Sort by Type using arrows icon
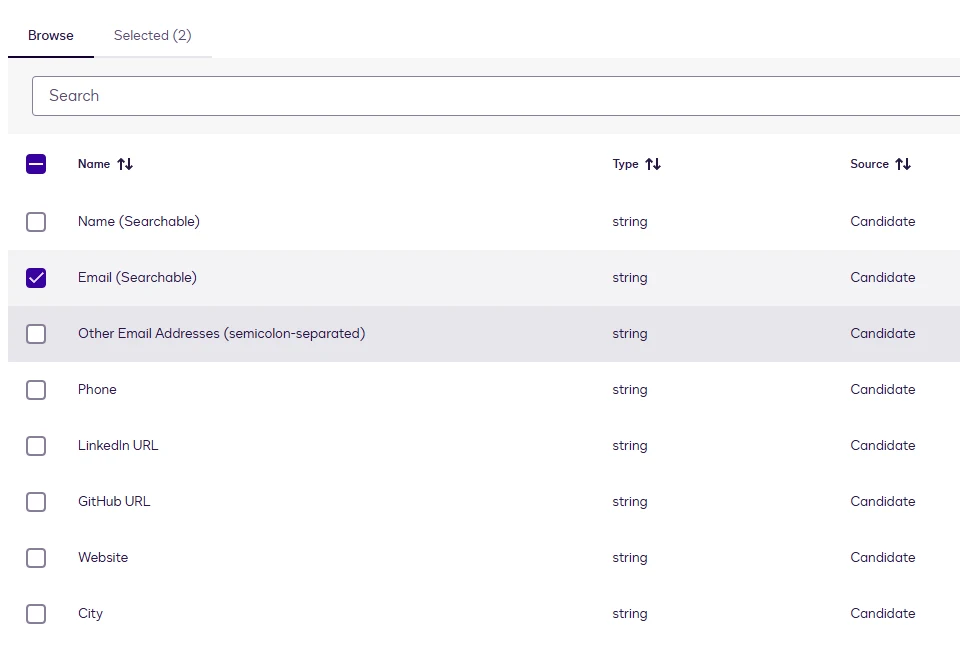Screen dimensions: 960x660 click(x=653, y=164)
